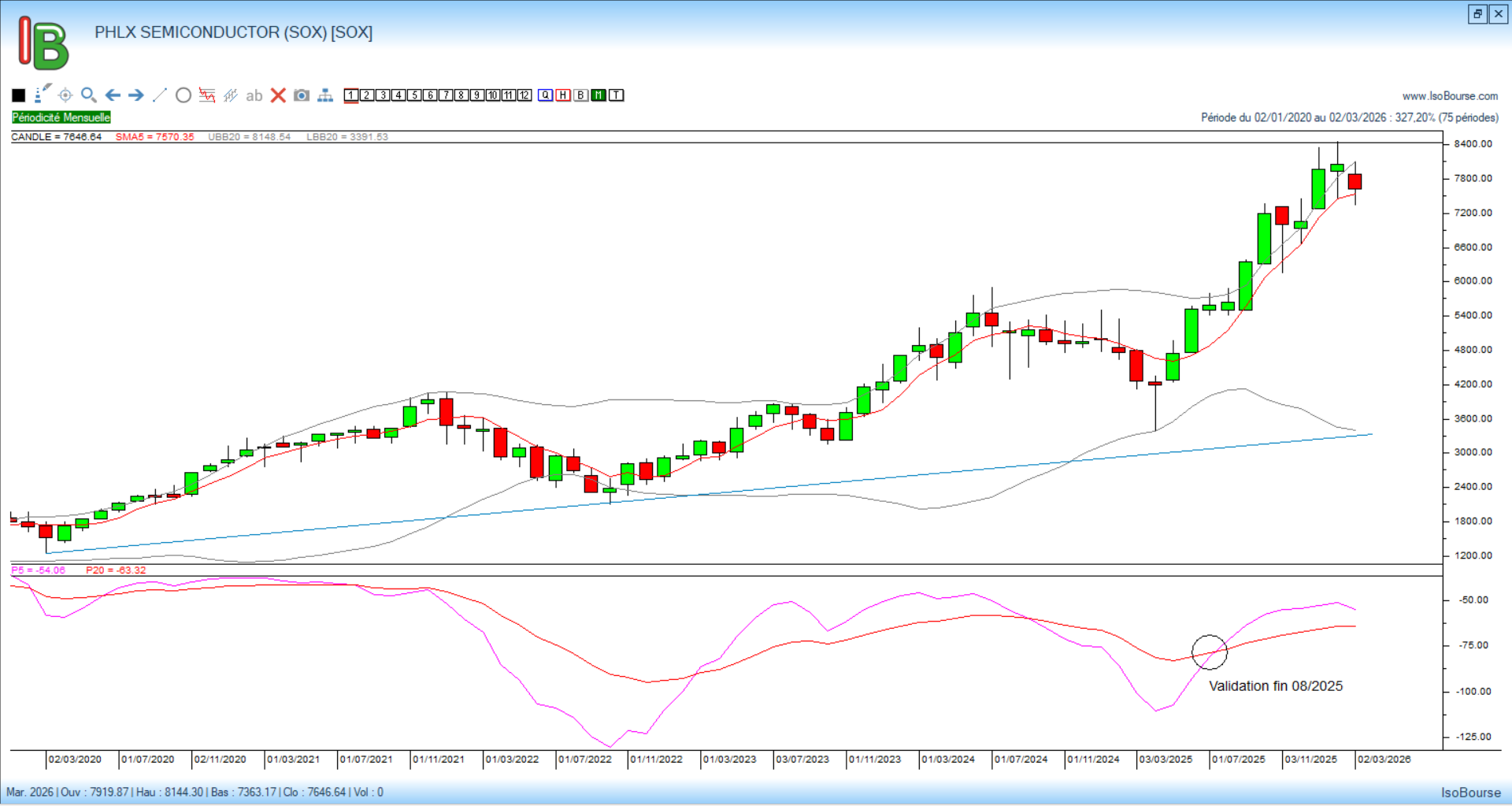The height and width of the screenshot is (806, 1512).
Task: Navigate back with the left arrow
Action: (113, 95)
